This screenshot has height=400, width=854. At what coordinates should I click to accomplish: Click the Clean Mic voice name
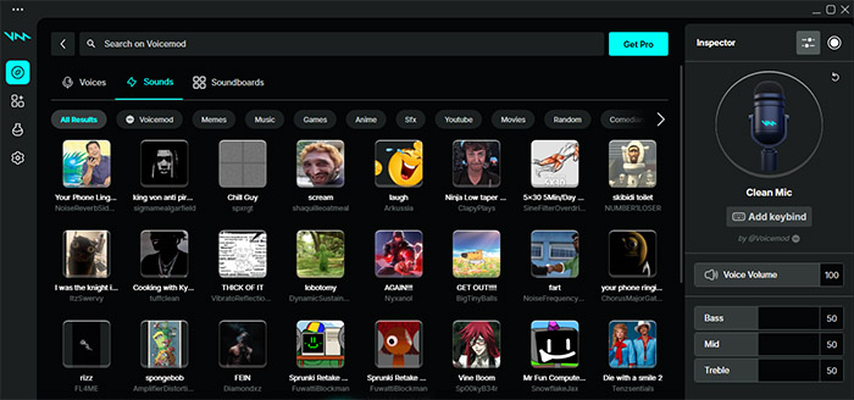click(768, 192)
